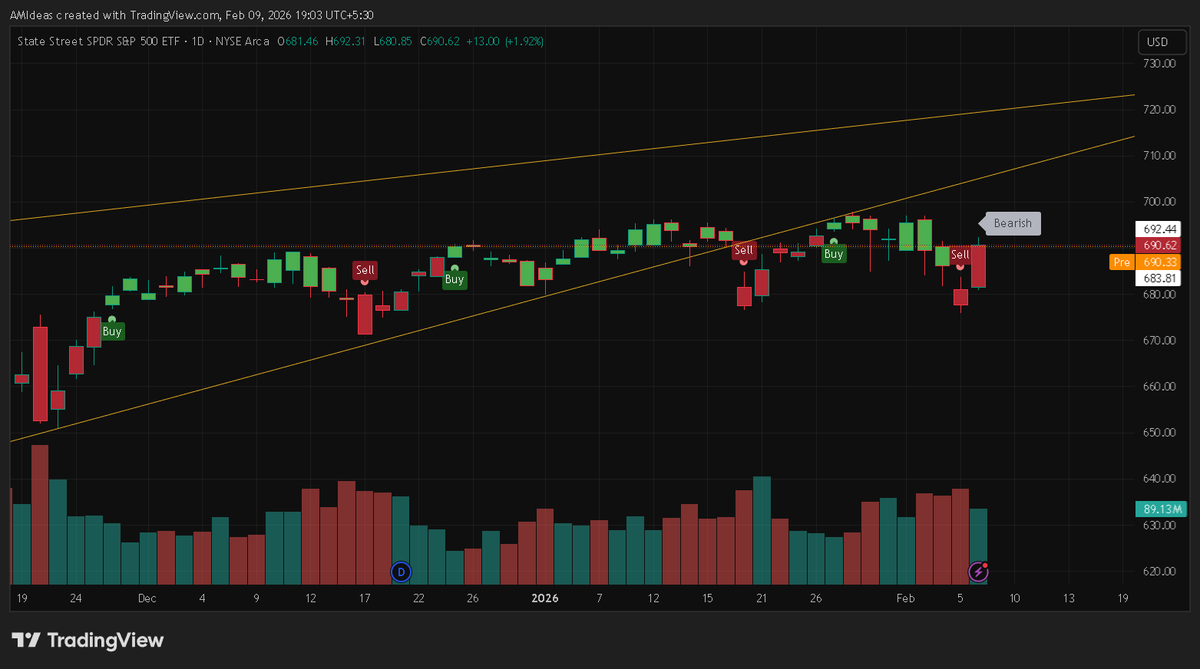Screen dimensions: 1200x669
Task: Select the Sell marker near December 17
Action: pos(365,270)
